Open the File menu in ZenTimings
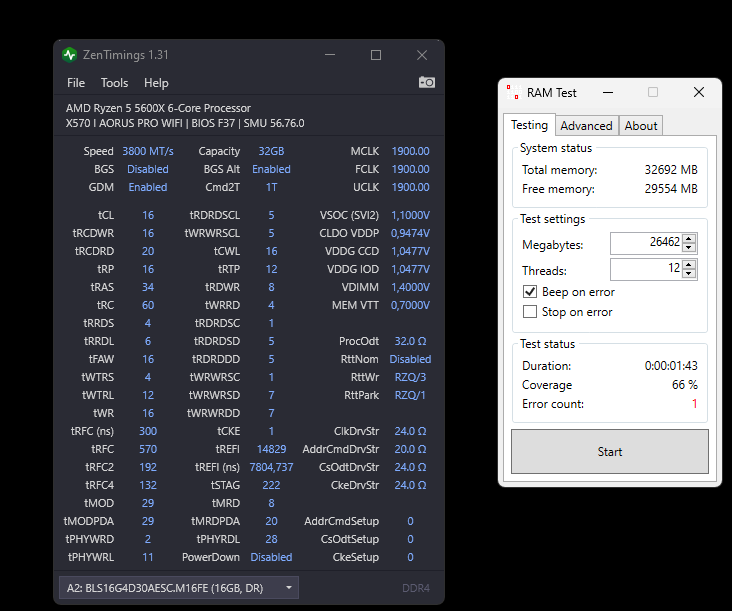The image size is (732, 611). tap(76, 83)
